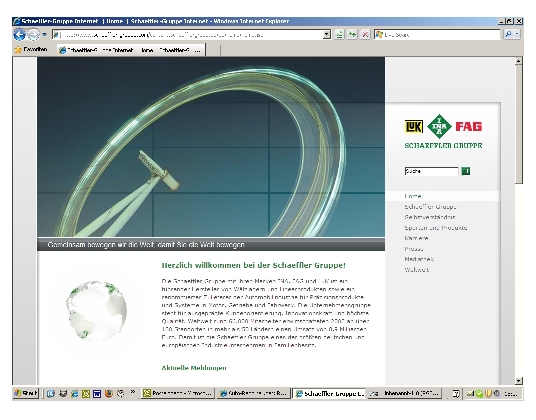Open Karriere in the site navigation

[416, 238]
